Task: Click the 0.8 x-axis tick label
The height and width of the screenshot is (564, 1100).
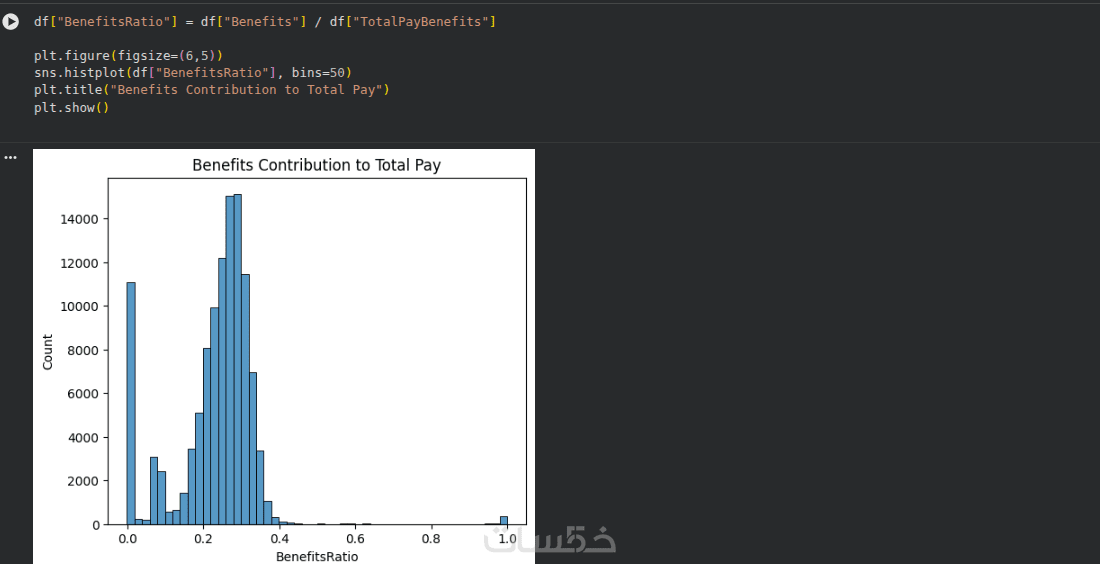Action: click(x=431, y=539)
